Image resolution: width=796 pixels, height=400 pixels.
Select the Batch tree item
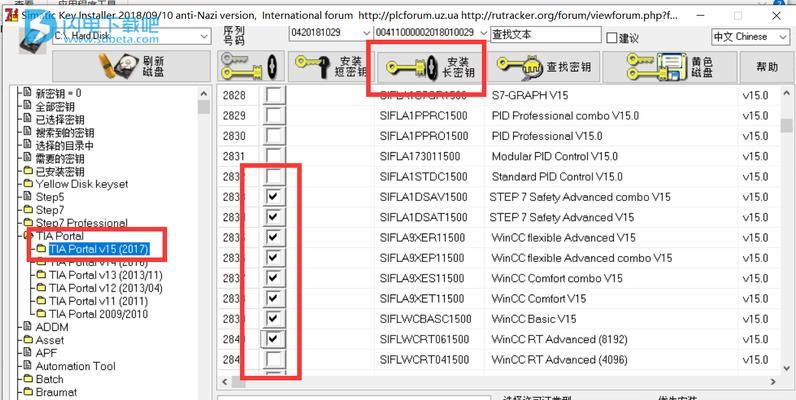point(49,379)
